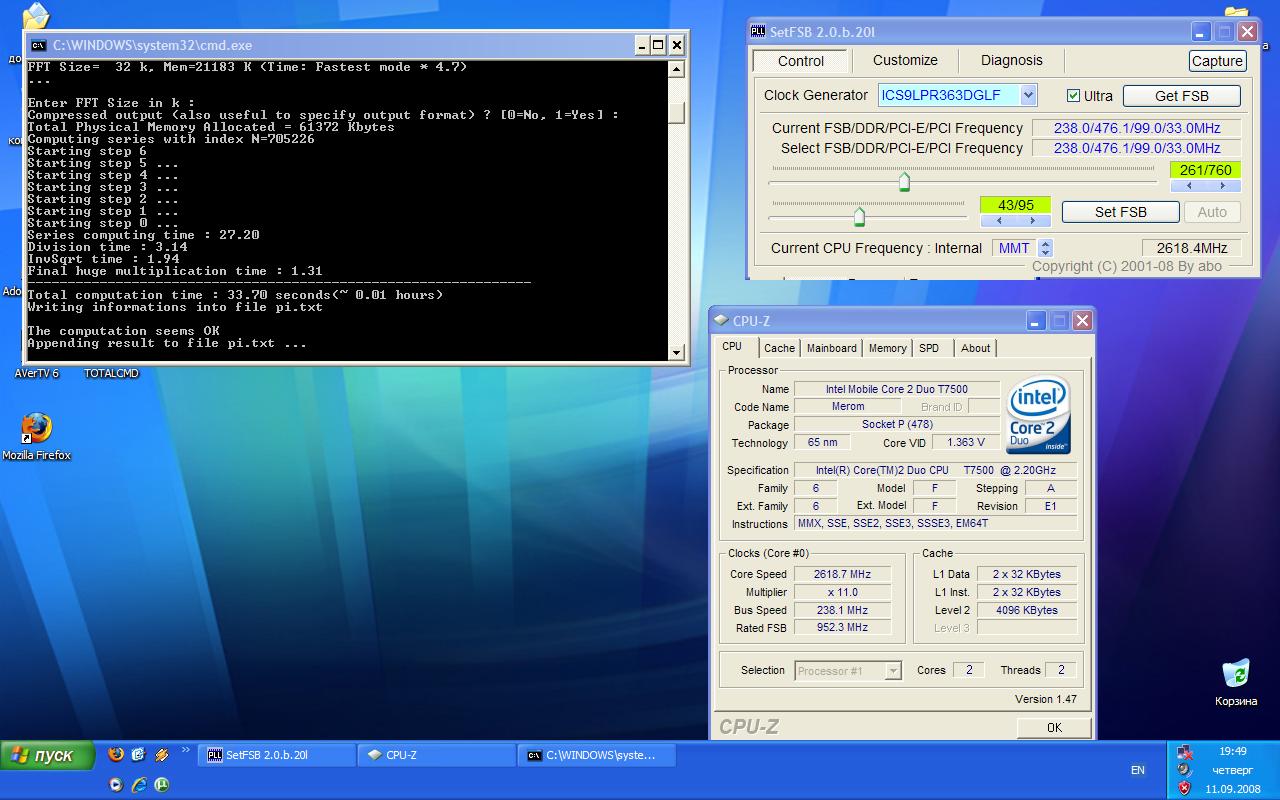Click the Level 2 cache value 4096 KBytes

1027,610
